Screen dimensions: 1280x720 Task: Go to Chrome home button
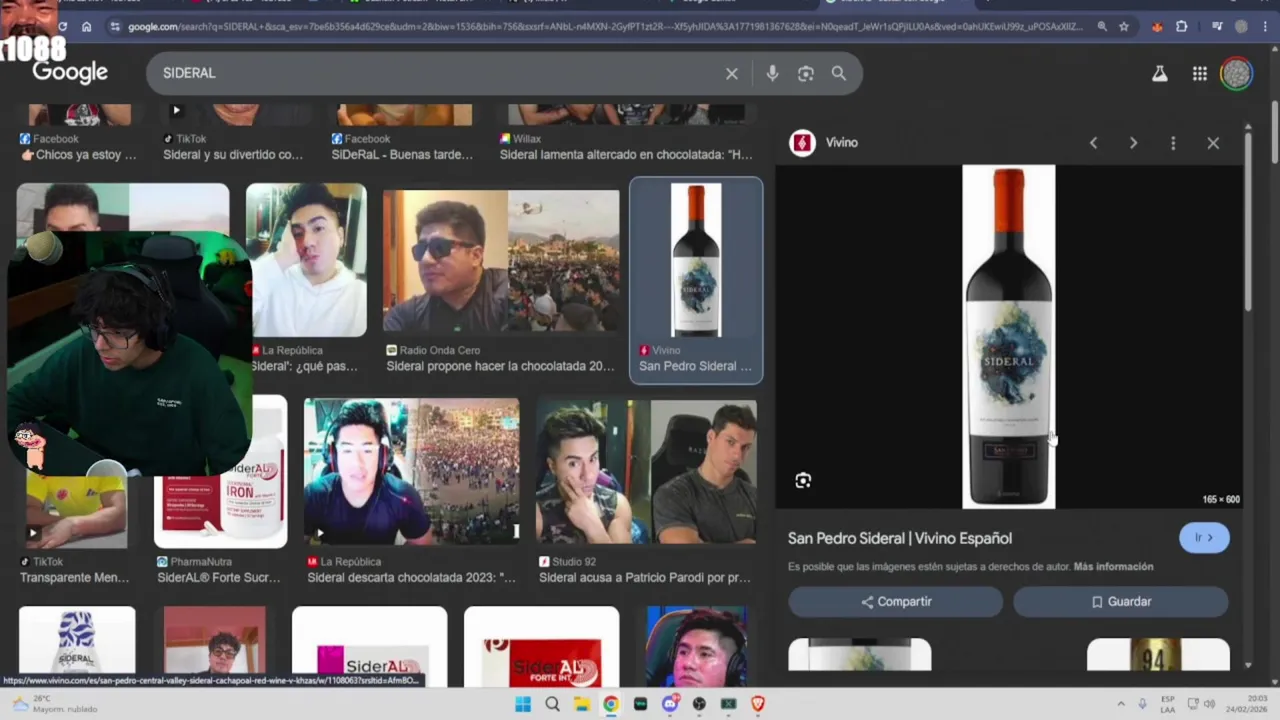pos(87,27)
